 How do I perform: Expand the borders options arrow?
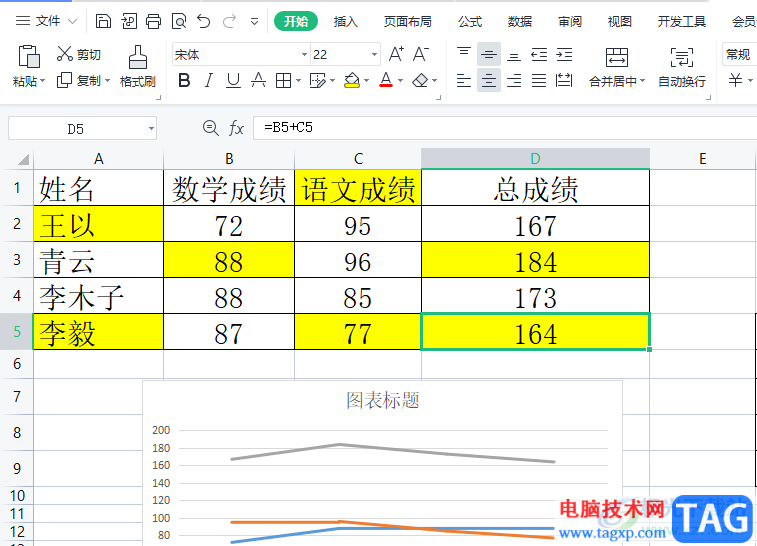[x=298, y=81]
